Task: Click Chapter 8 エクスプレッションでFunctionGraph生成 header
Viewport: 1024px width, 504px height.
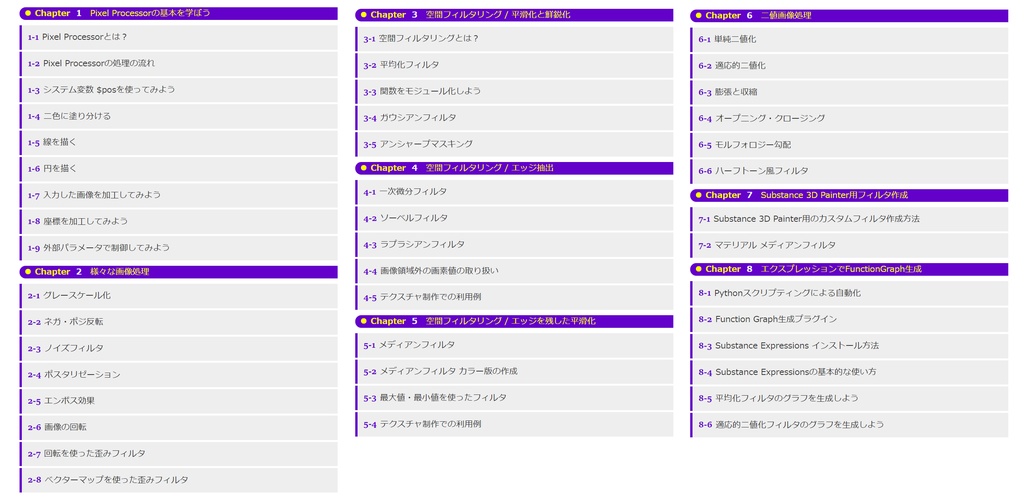Action: click(849, 269)
